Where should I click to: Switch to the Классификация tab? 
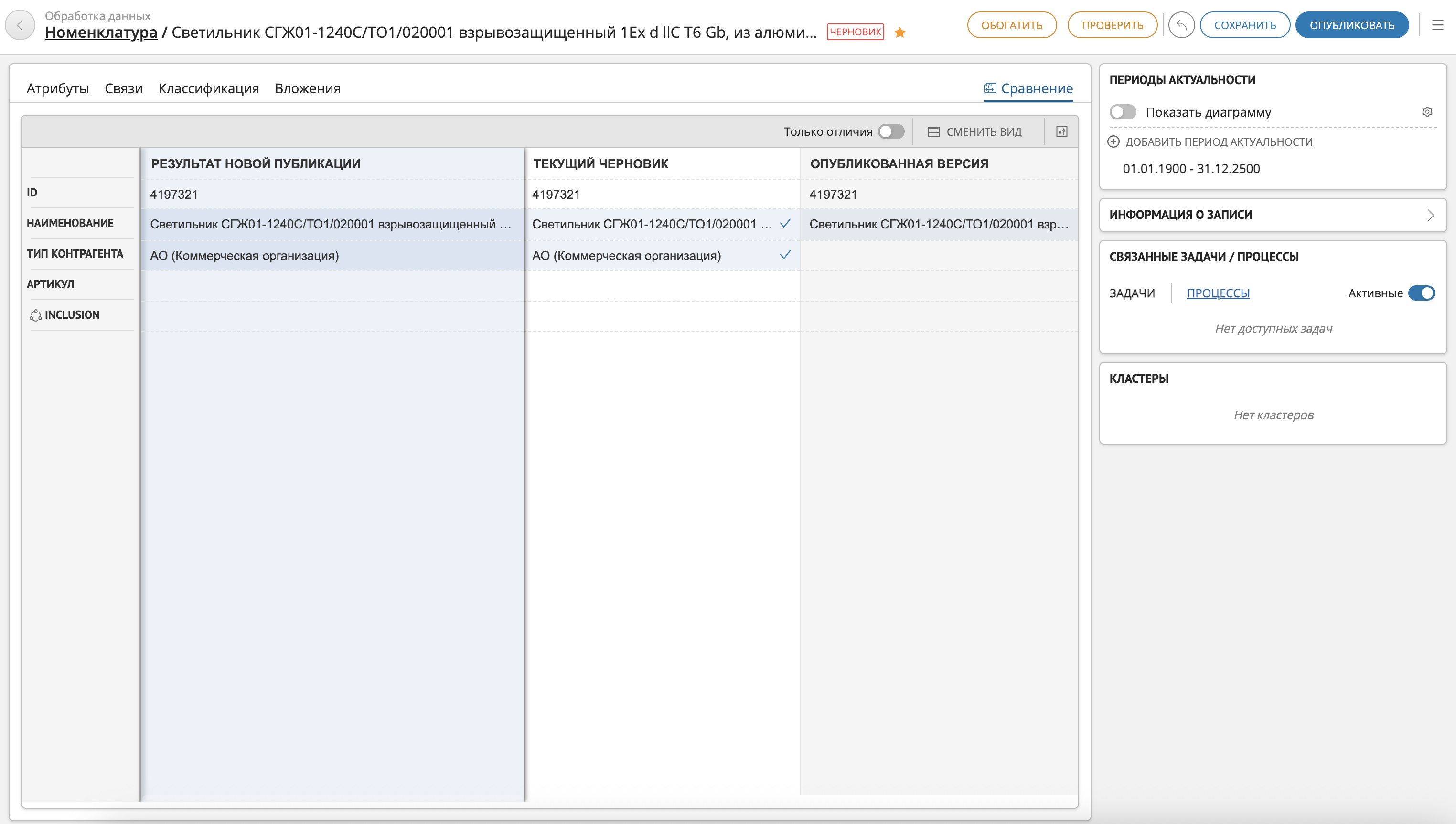[208, 88]
